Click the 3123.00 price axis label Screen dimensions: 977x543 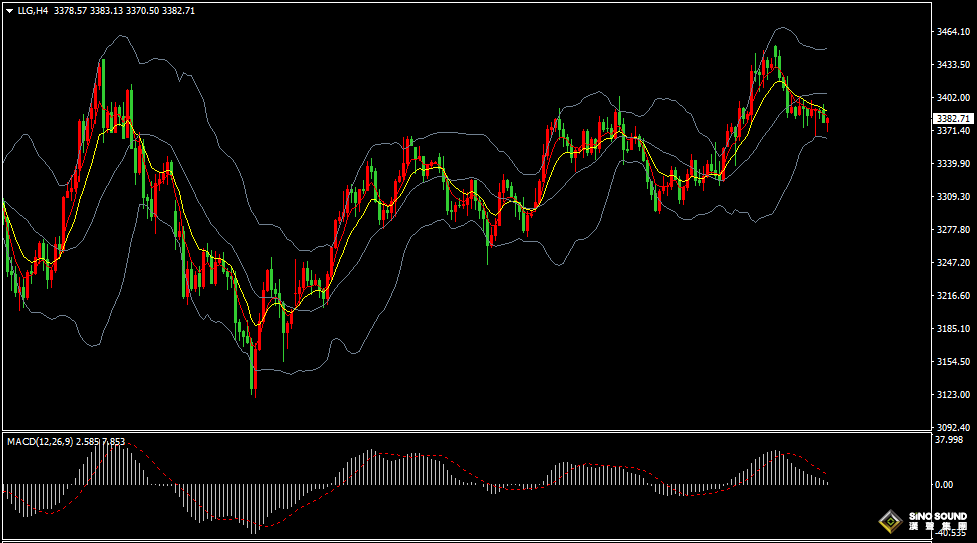tap(953, 395)
